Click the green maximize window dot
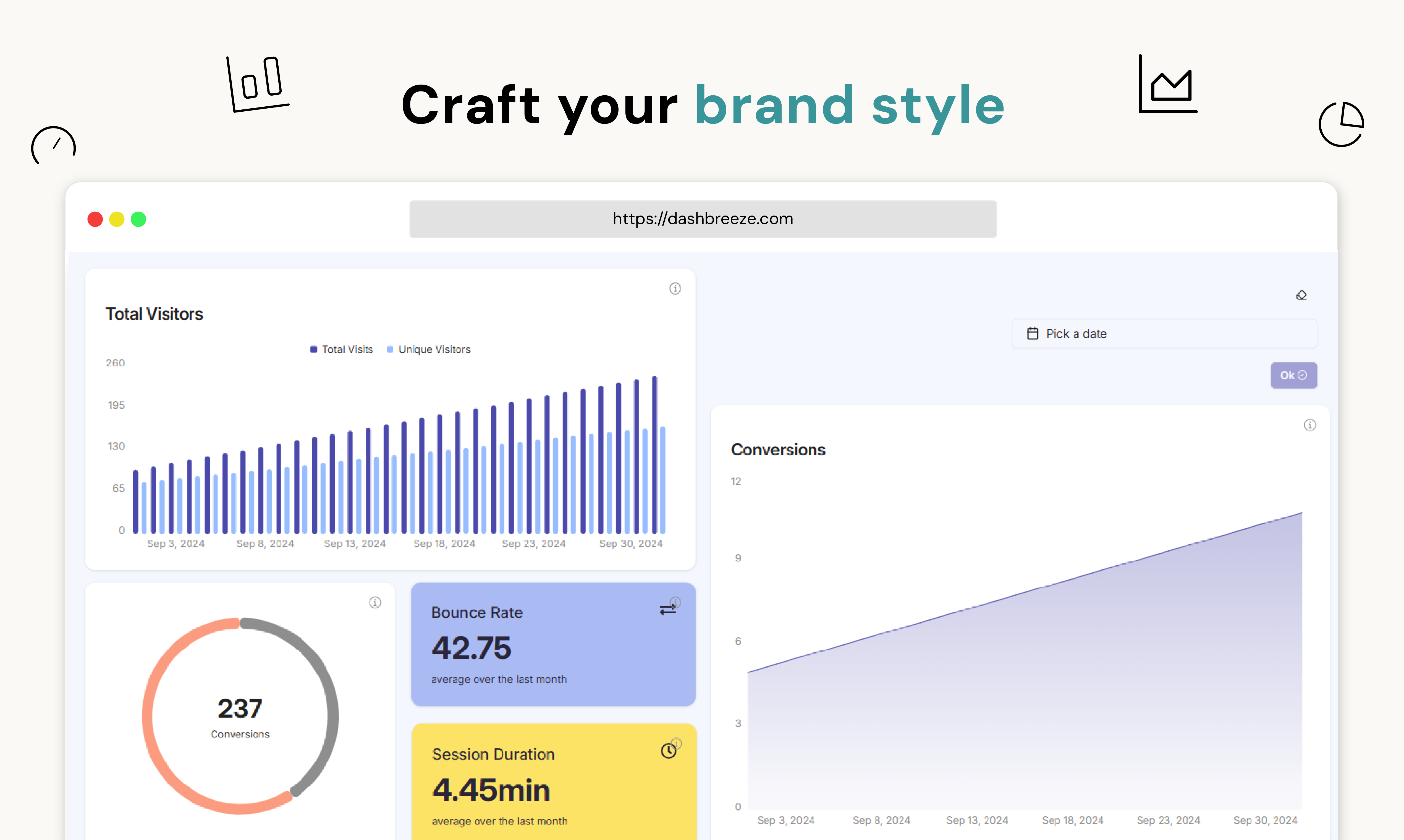 pyautogui.click(x=138, y=219)
